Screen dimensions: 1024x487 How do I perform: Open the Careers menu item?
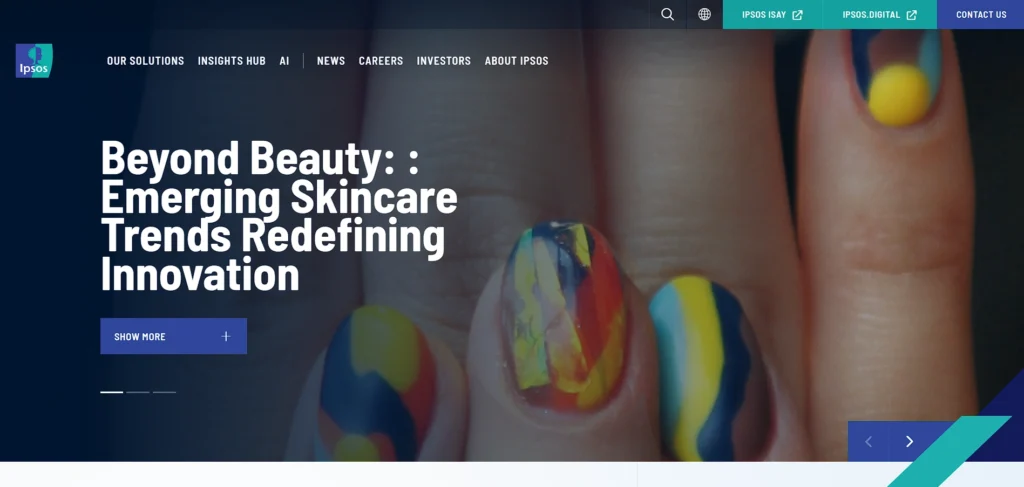381,61
